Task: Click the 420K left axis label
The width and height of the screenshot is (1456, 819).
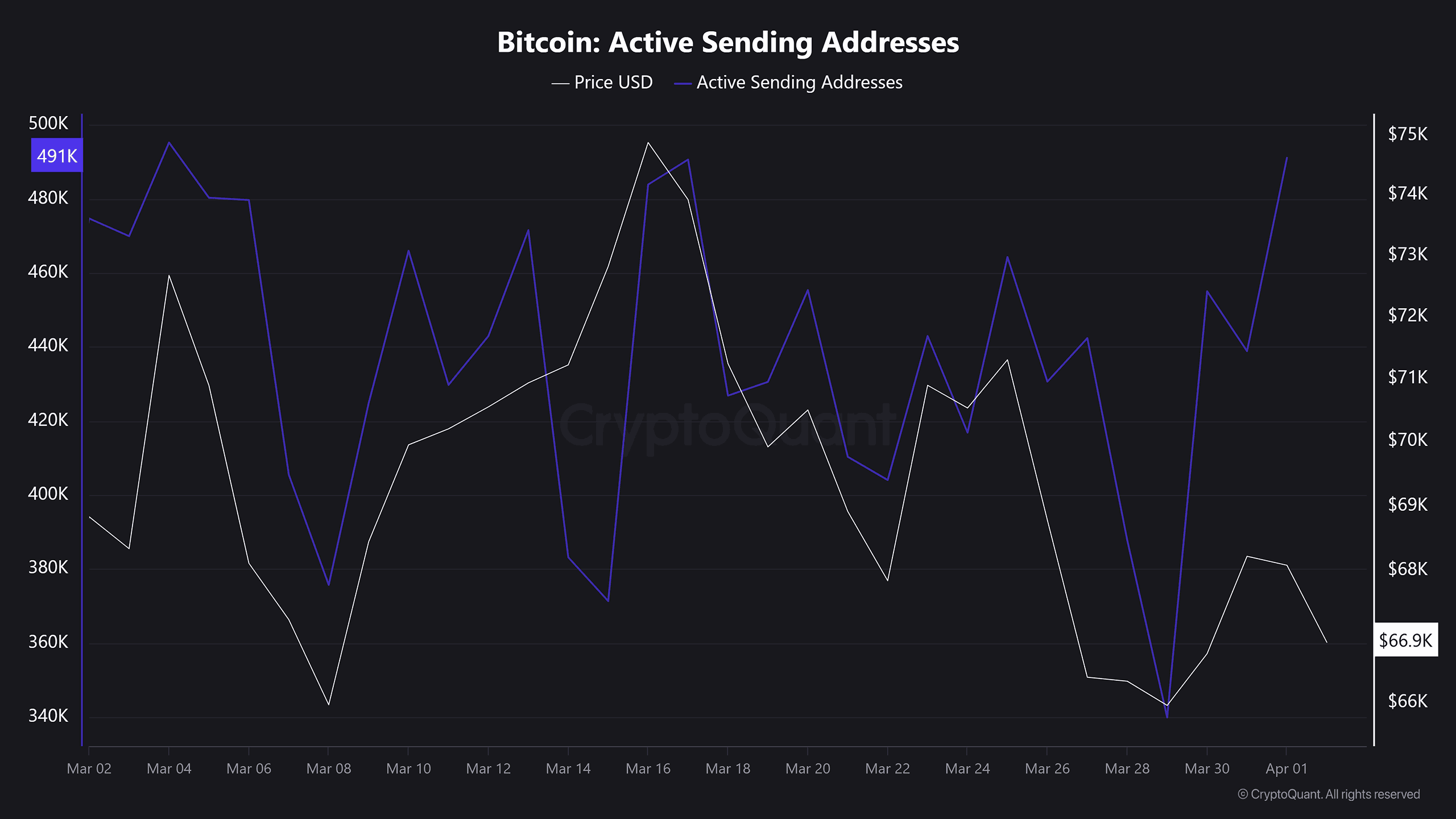Action: tap(48, 420)
